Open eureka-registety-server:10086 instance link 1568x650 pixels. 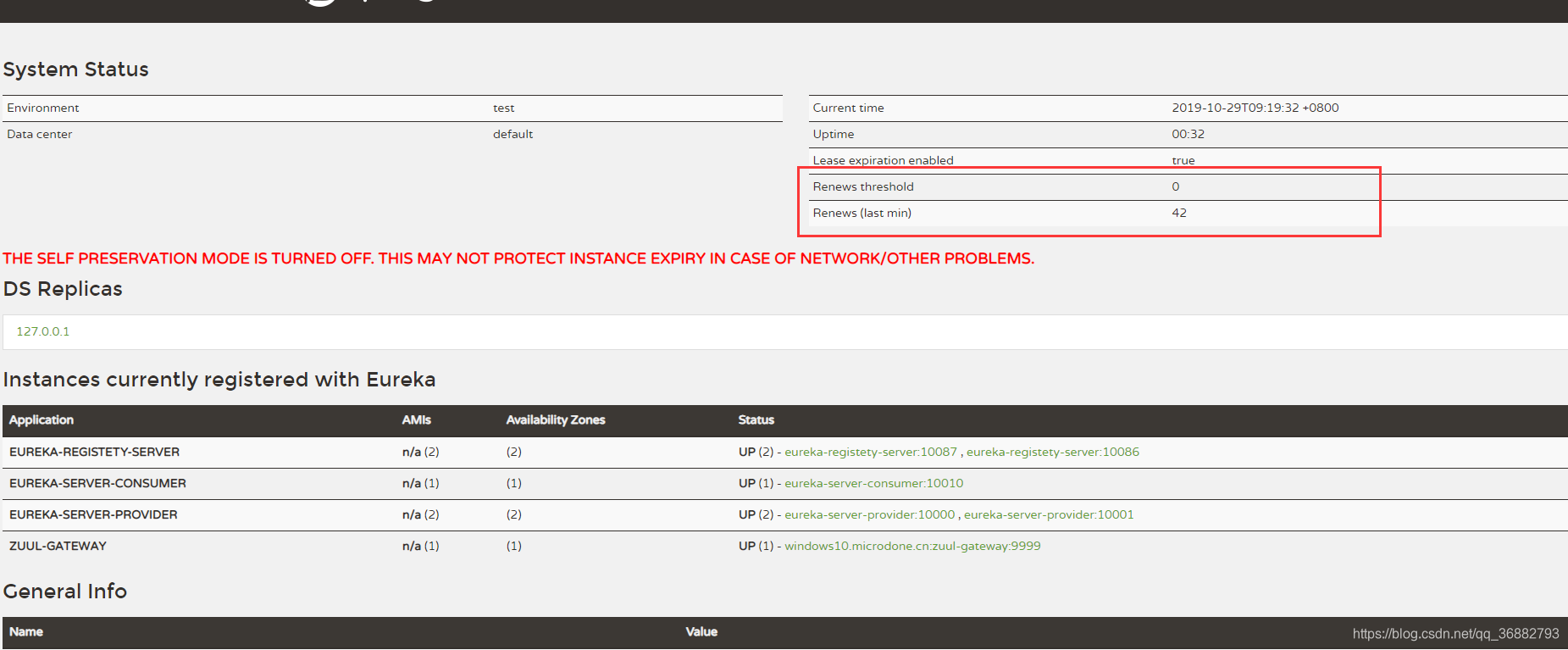coord(1053,452)
